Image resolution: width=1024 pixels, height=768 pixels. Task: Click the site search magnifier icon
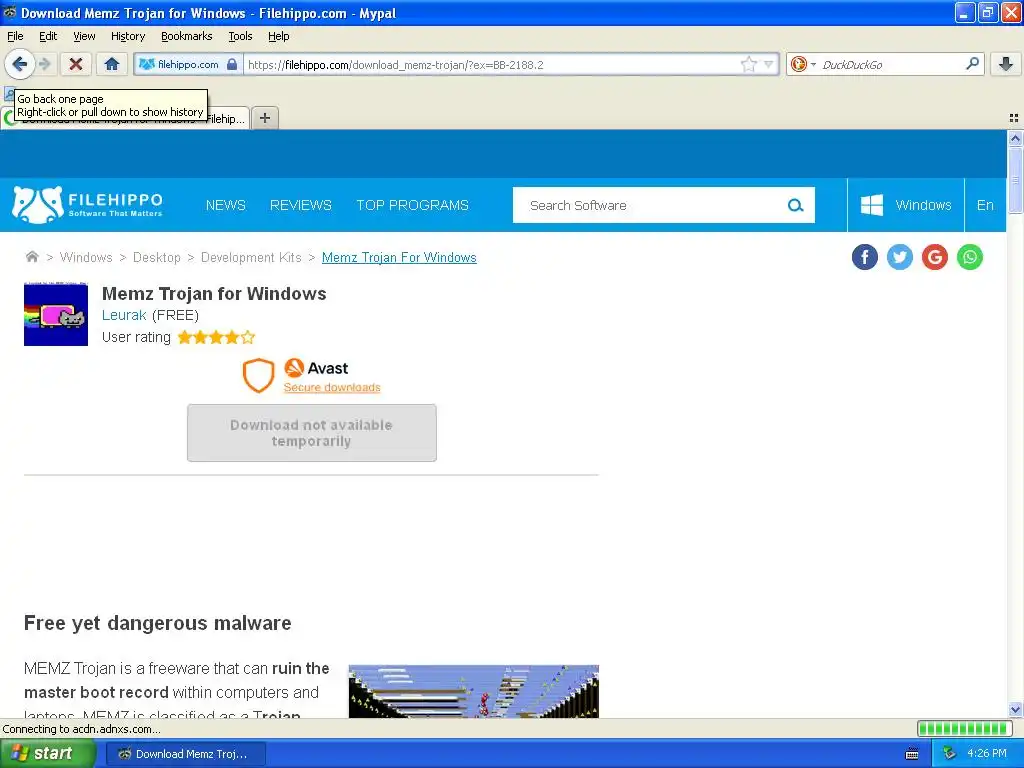[795, 205]
